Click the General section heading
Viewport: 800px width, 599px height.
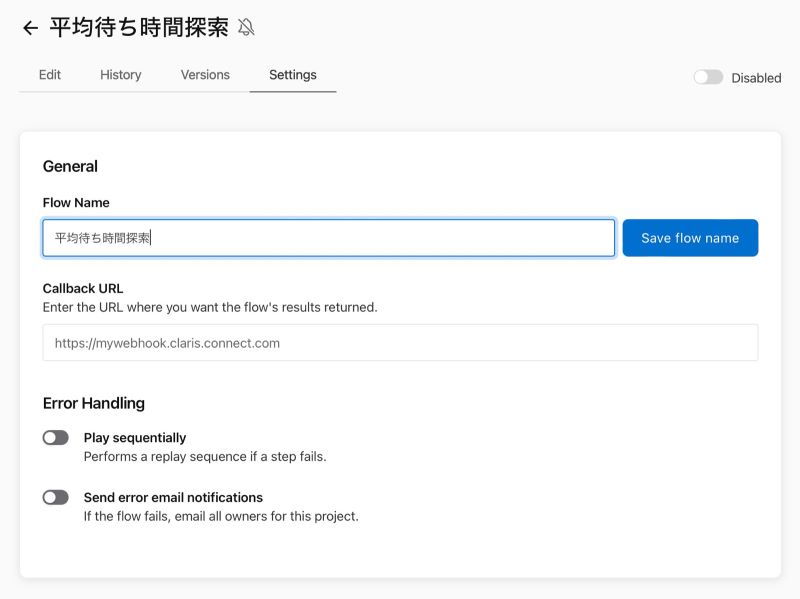[70, 166]
